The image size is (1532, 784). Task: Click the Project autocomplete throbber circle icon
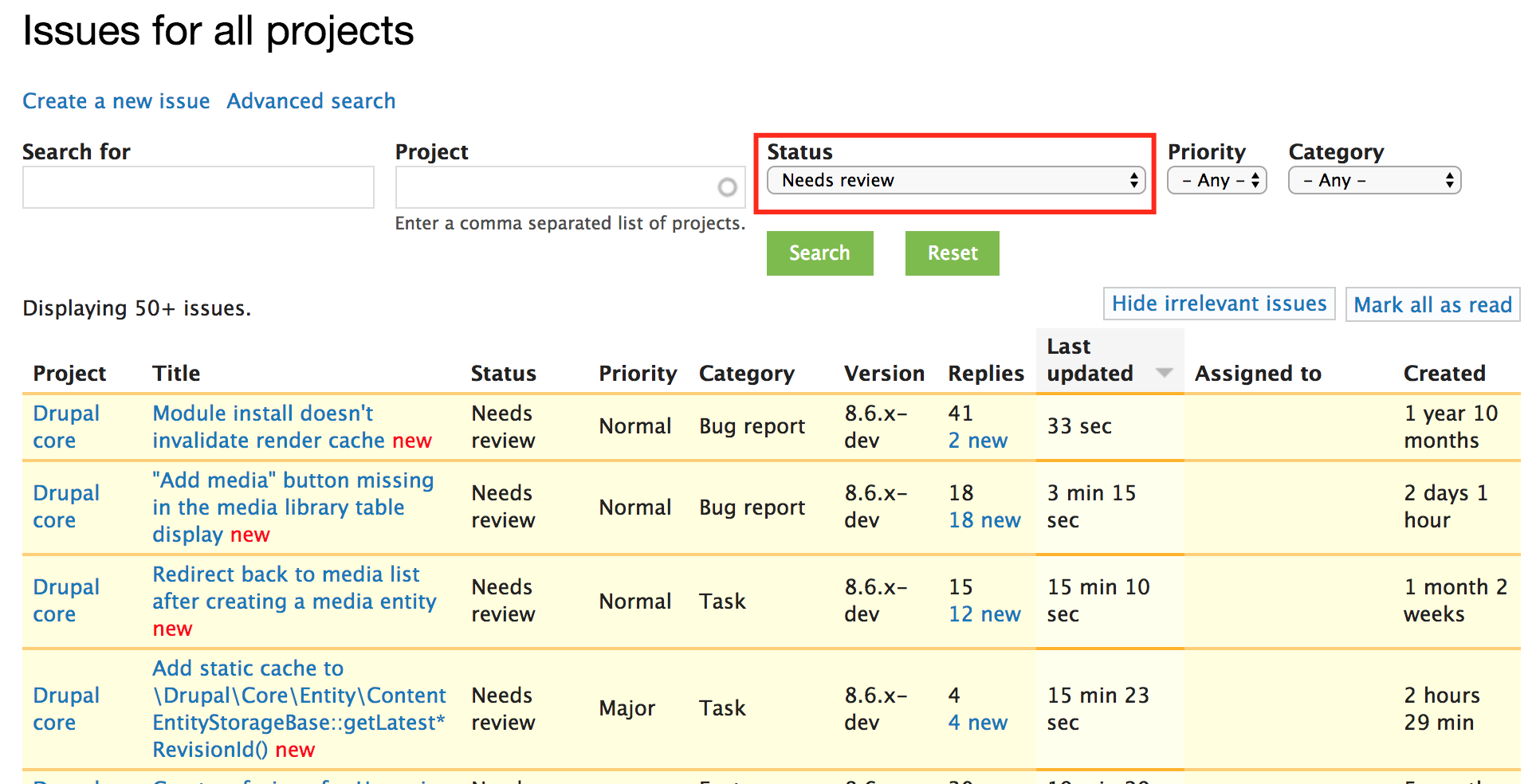coord(727,187)
